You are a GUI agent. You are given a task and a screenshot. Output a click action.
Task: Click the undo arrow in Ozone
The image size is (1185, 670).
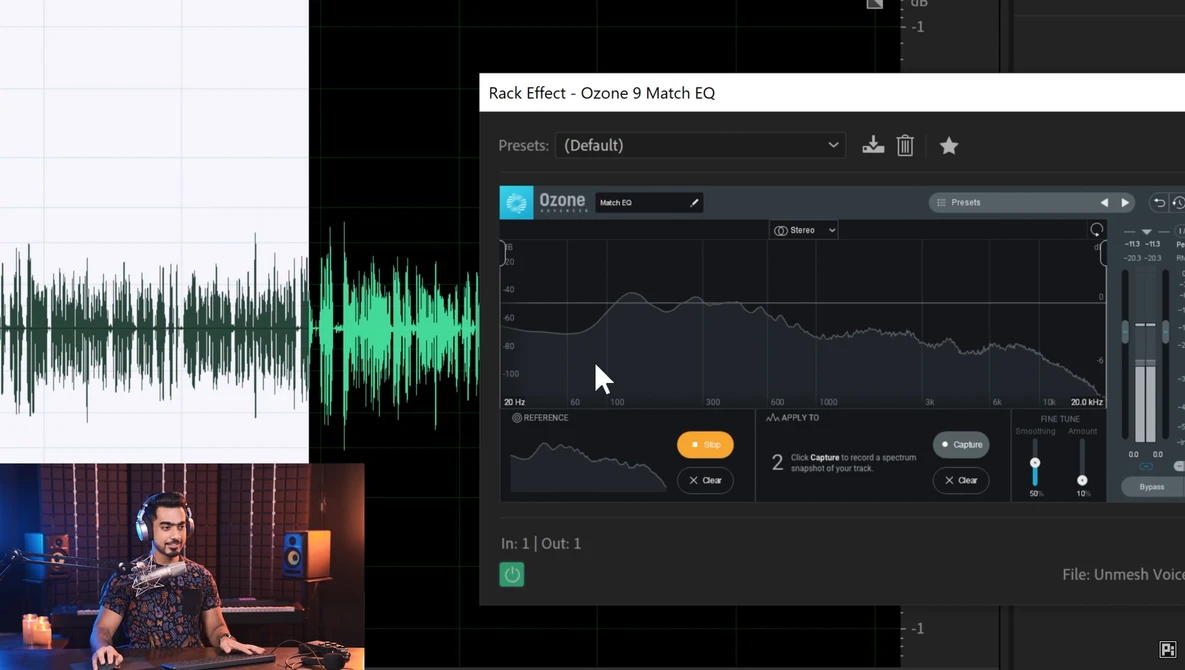(1159, 202)
